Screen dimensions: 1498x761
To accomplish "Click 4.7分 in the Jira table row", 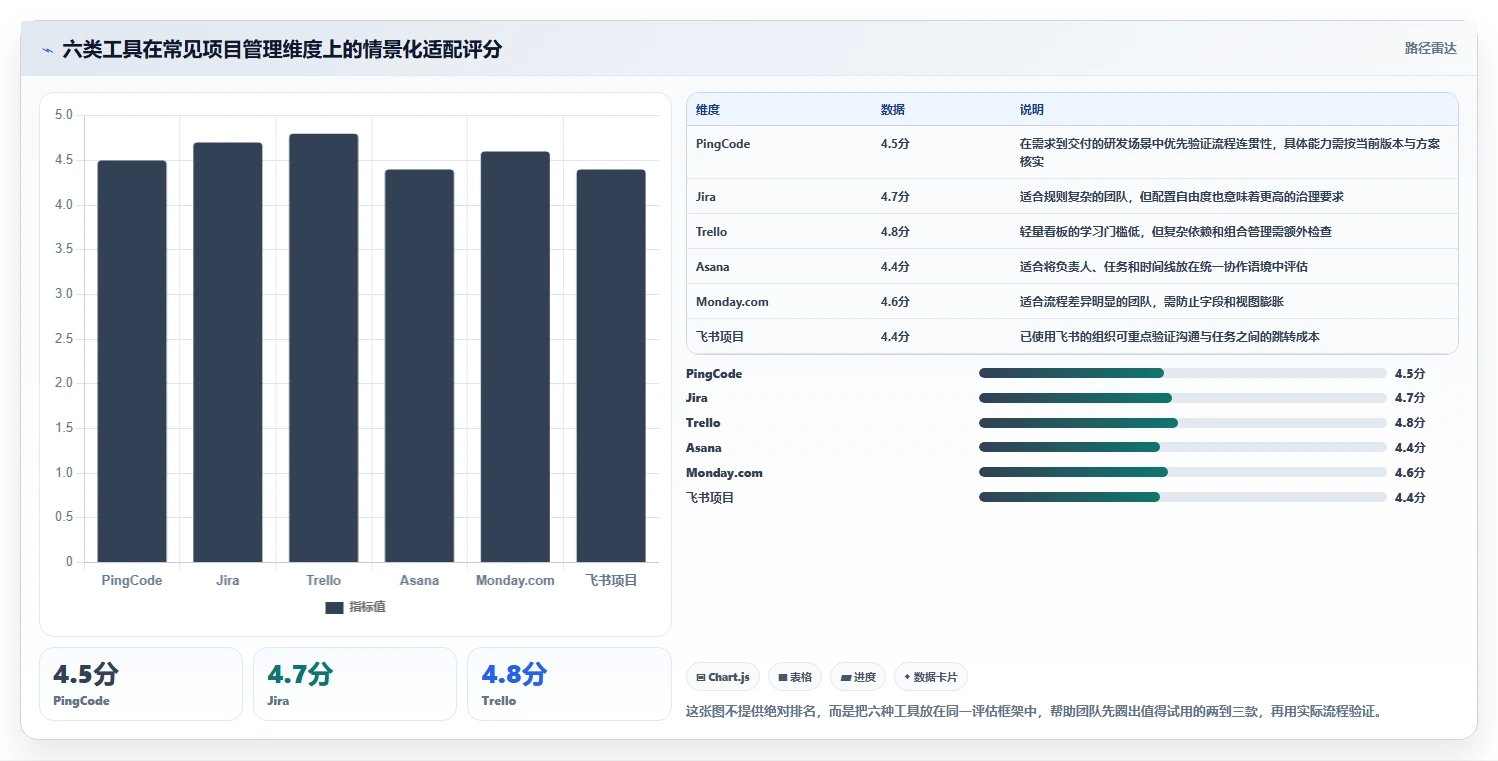I will click(x=895, y=197).
